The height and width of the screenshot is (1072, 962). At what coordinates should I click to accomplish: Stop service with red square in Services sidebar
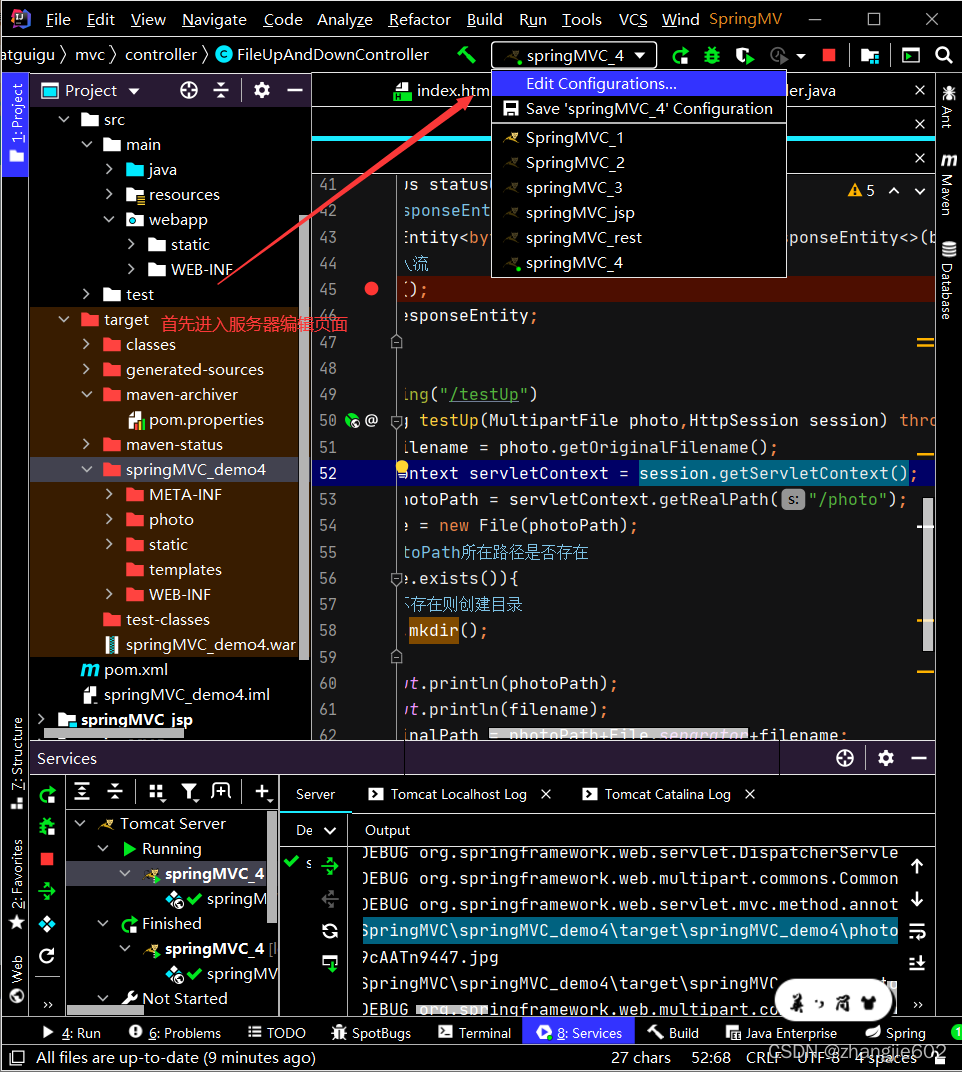point(46,859)
